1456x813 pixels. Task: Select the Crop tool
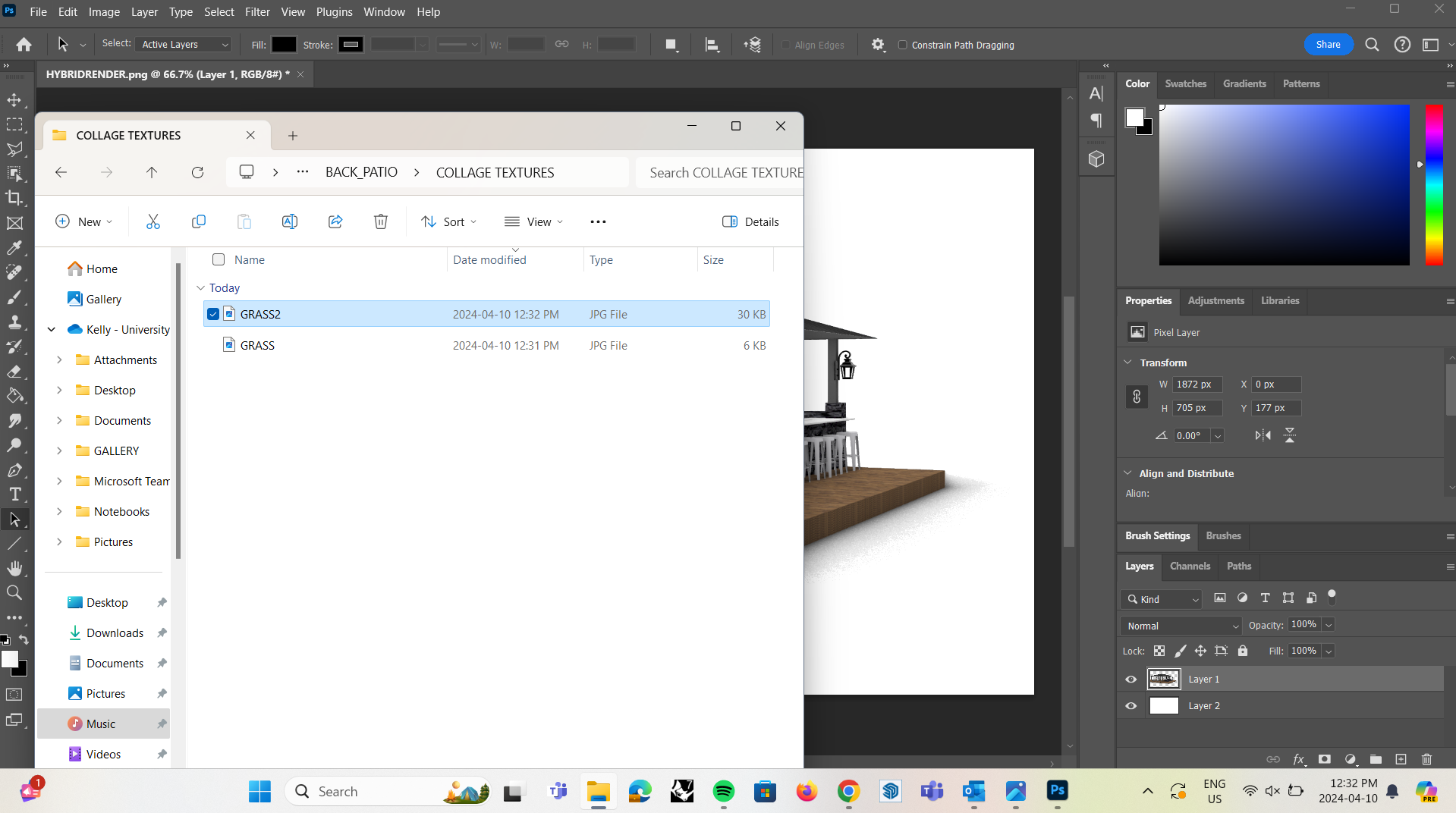click(x=15, y=198)
